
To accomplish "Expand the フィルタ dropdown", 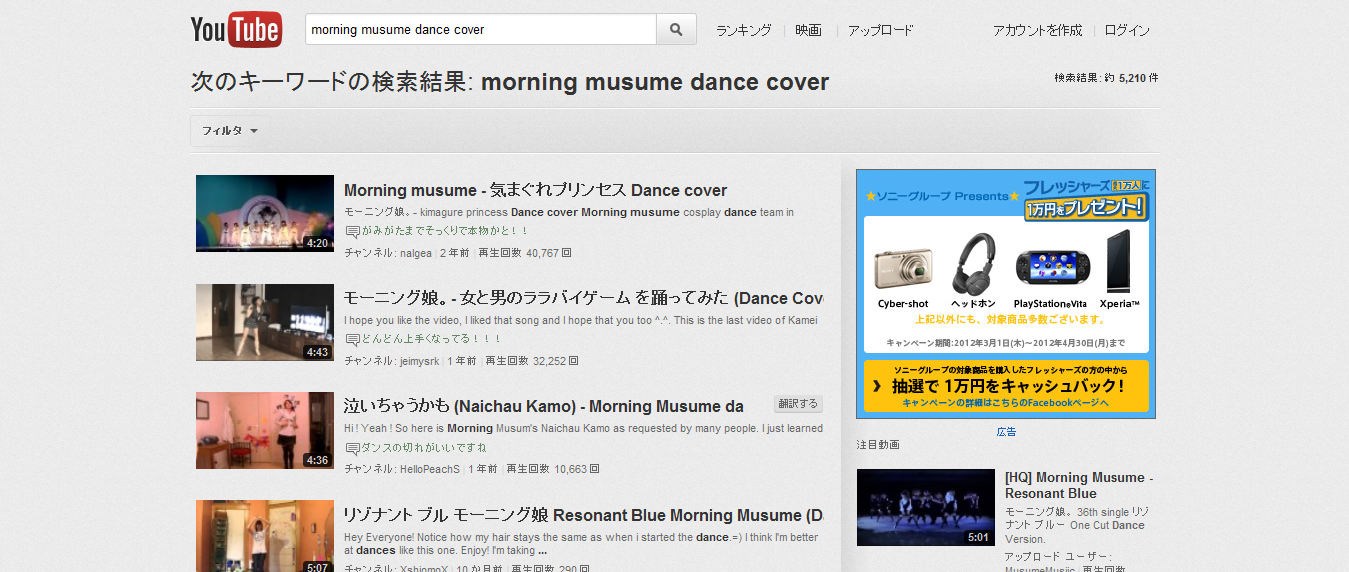I will click(x=230, y=131).
